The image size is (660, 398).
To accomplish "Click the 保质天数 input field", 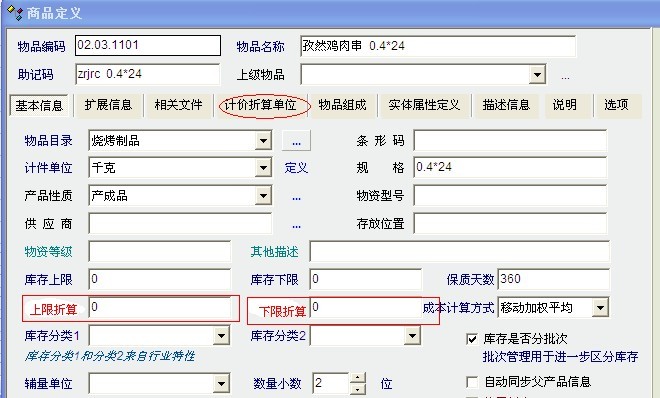I will pos(554,279).
